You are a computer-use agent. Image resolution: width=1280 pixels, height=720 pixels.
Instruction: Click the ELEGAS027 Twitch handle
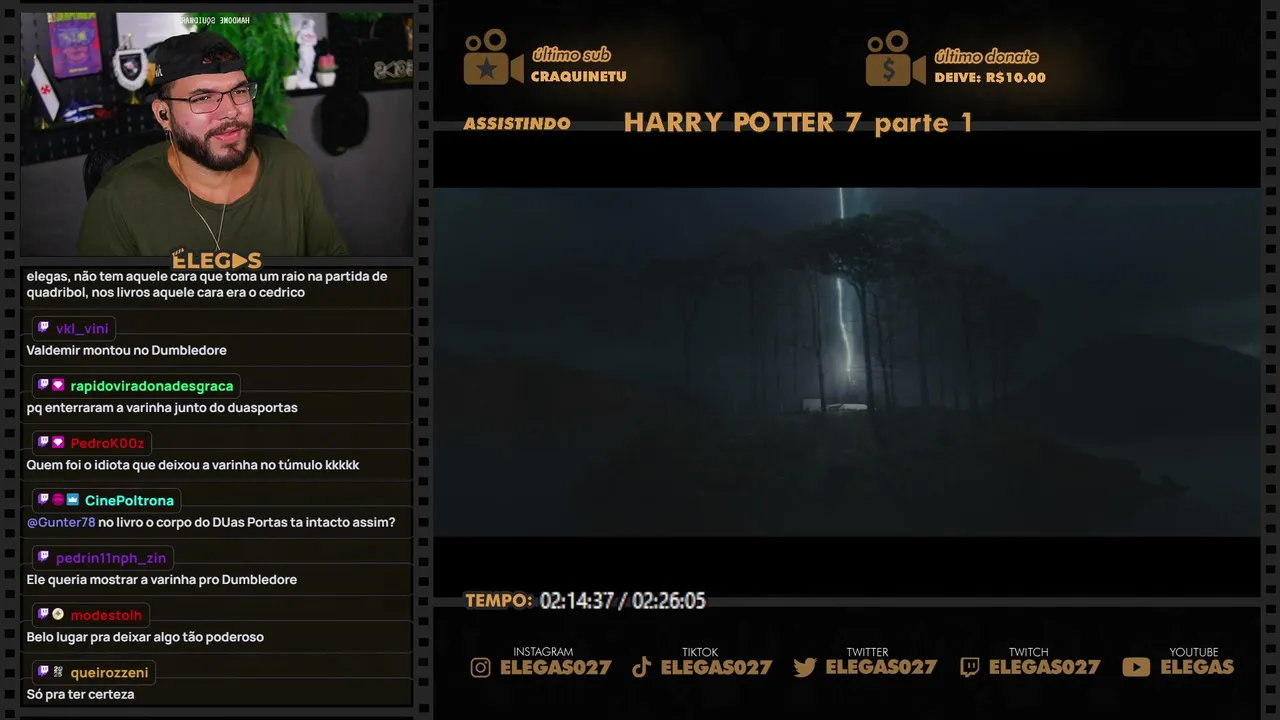click(x=1044, y=667)
